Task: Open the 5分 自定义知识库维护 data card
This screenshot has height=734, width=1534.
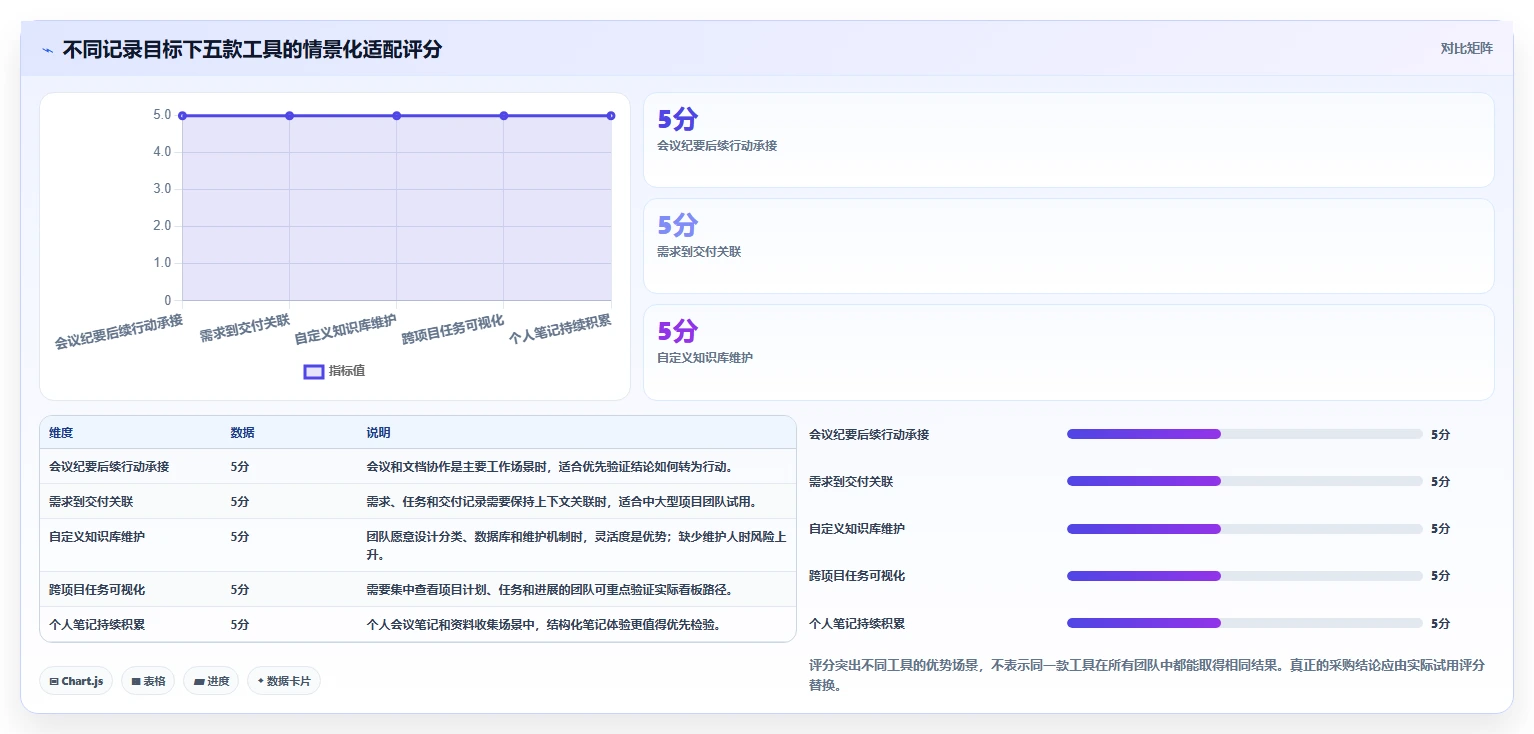Action: pyautogui.click(x=1068, y=352)
